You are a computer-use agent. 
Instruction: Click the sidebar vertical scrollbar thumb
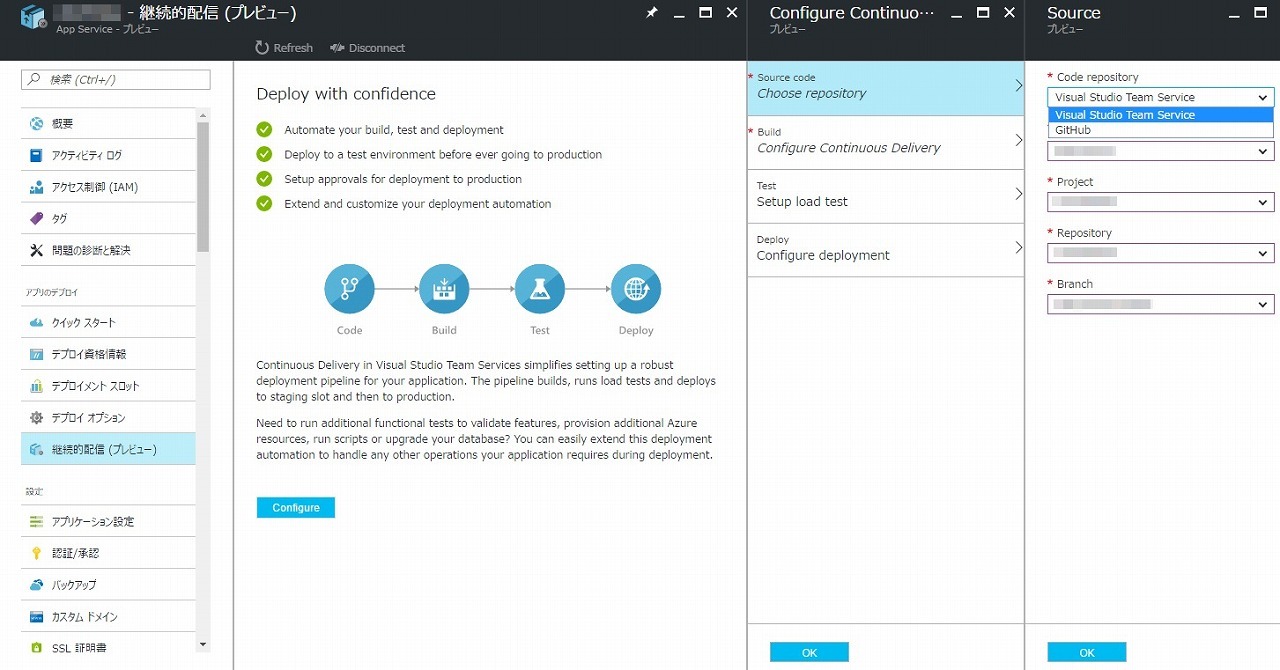click(203, 186)
